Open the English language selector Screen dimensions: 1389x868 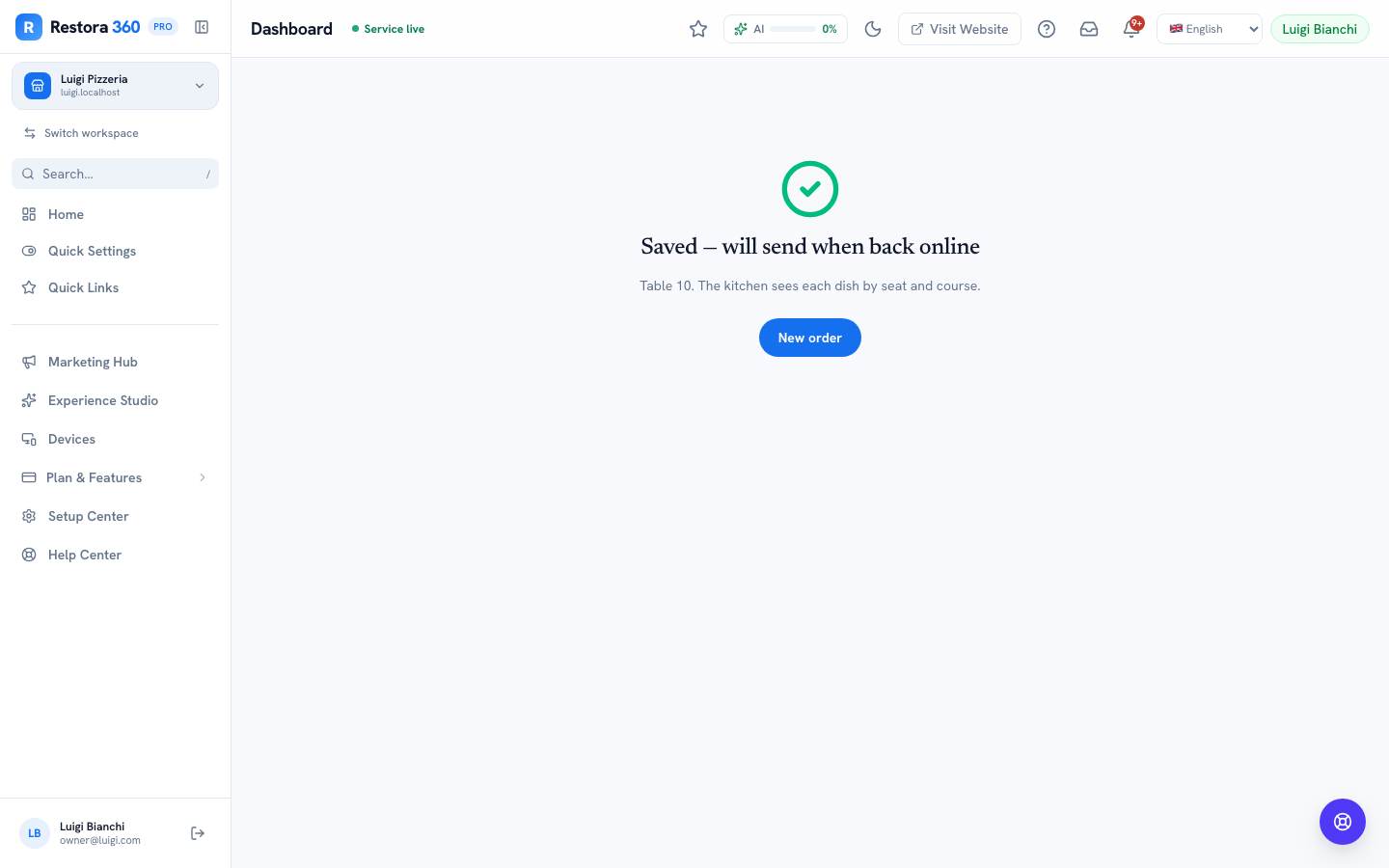[1210, 29]
